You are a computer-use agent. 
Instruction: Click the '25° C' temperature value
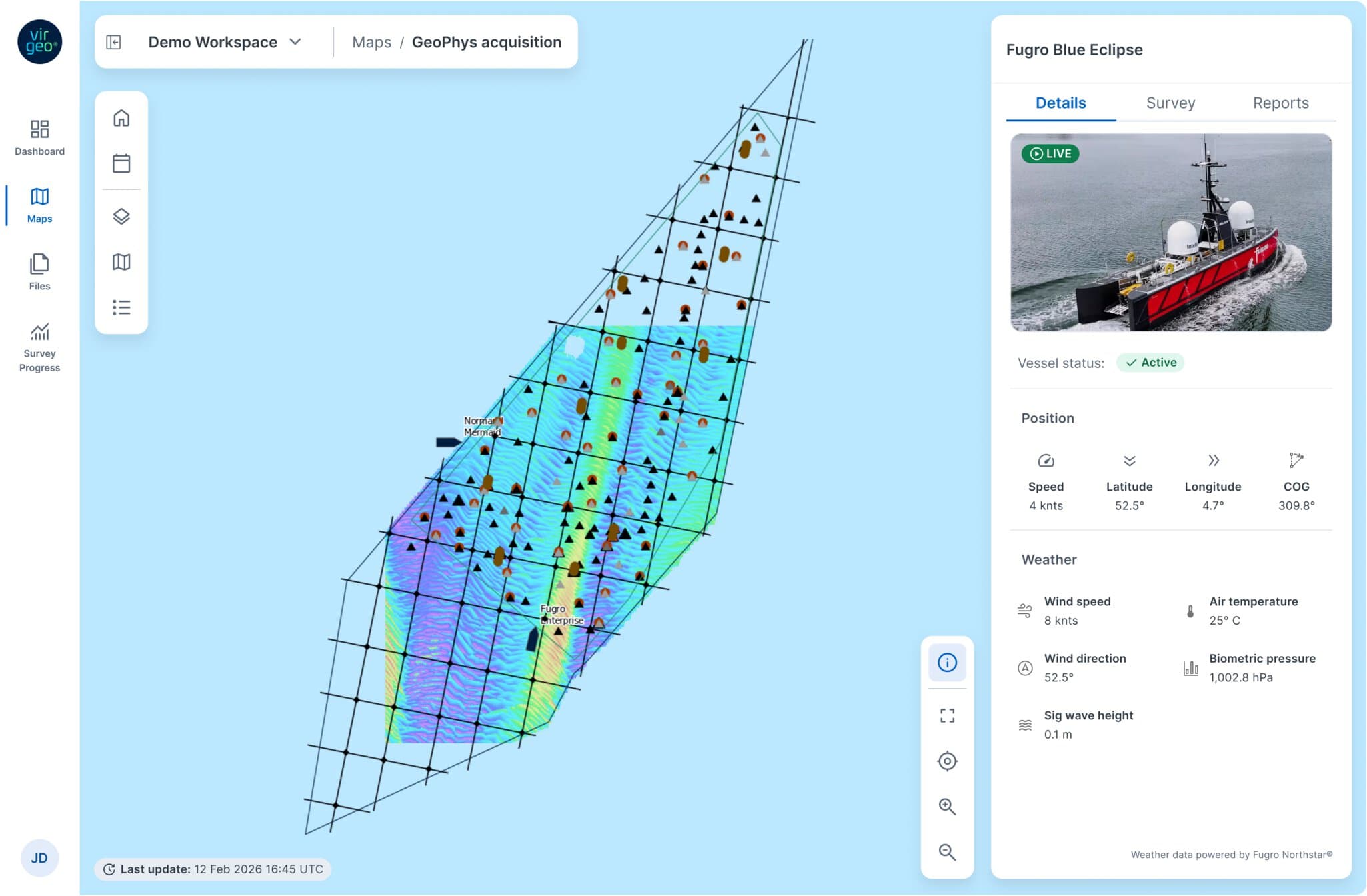click(1224, 621)
